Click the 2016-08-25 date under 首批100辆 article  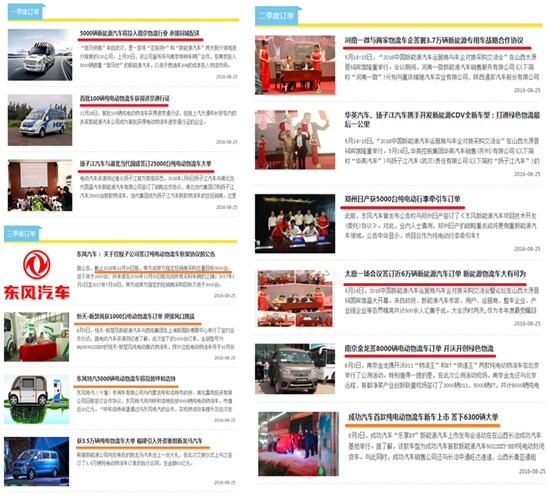pos(226,142)
